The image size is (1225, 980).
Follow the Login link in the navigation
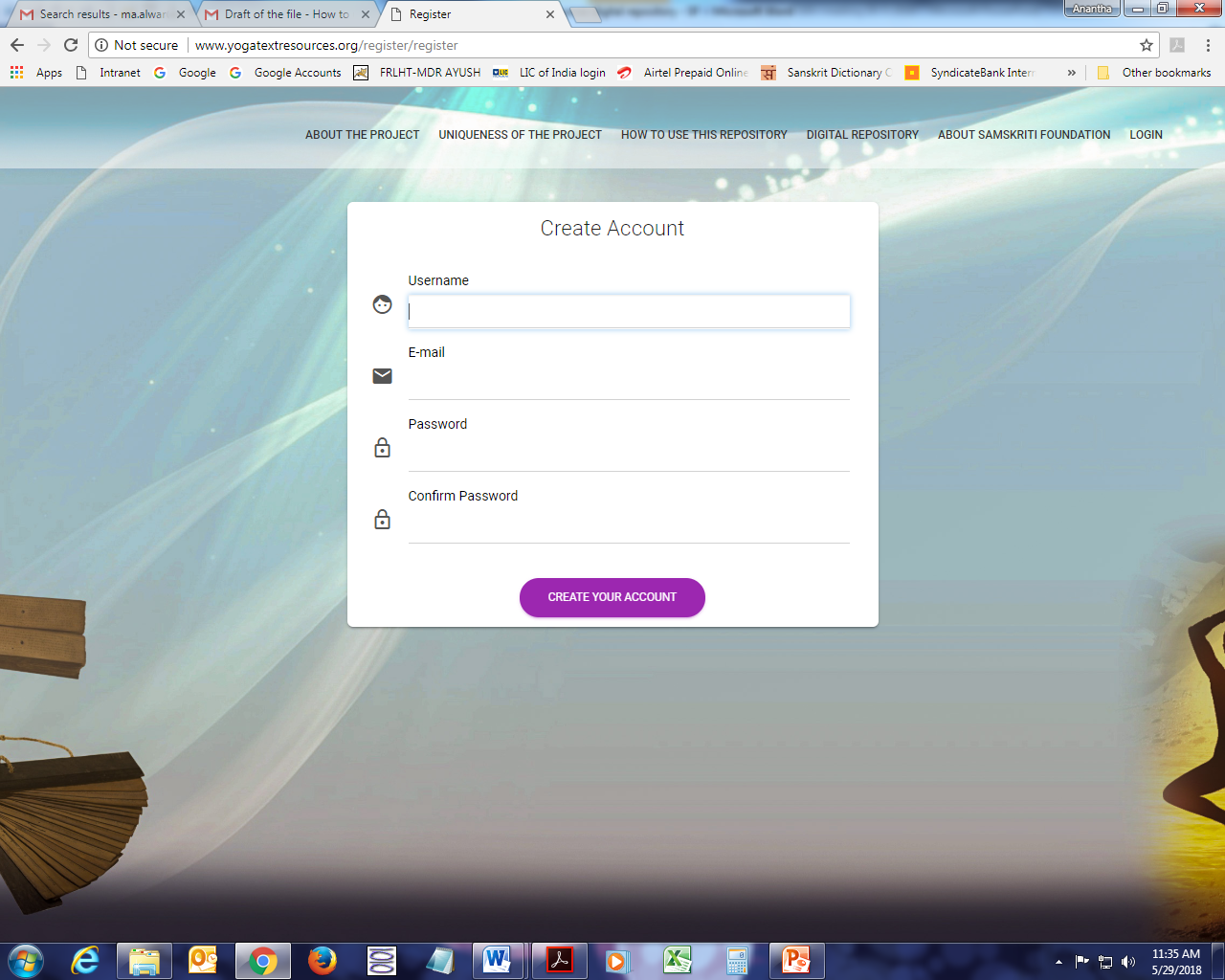(1146, 135)
